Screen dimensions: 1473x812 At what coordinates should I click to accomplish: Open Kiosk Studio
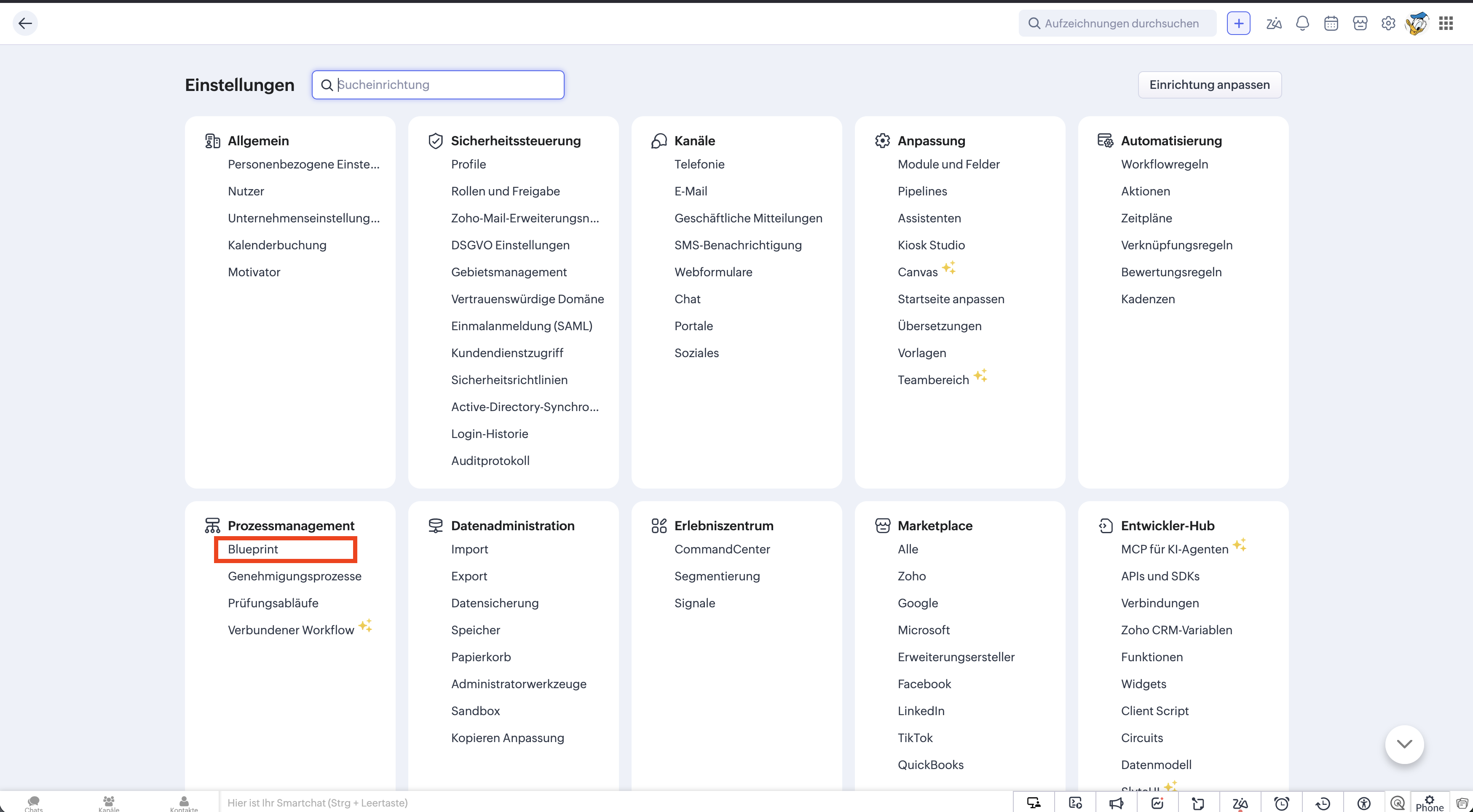tap(931, 245)
